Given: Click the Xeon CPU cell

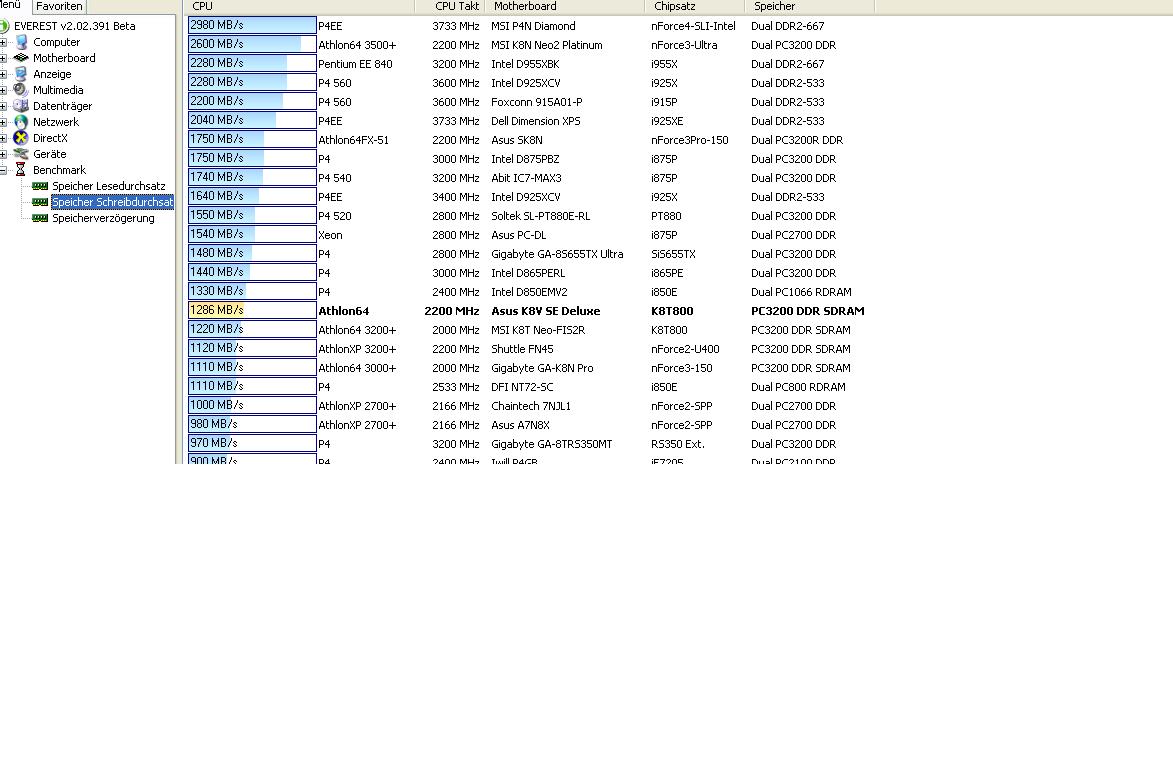Looking at the screenshot, I should click(330, 236).
